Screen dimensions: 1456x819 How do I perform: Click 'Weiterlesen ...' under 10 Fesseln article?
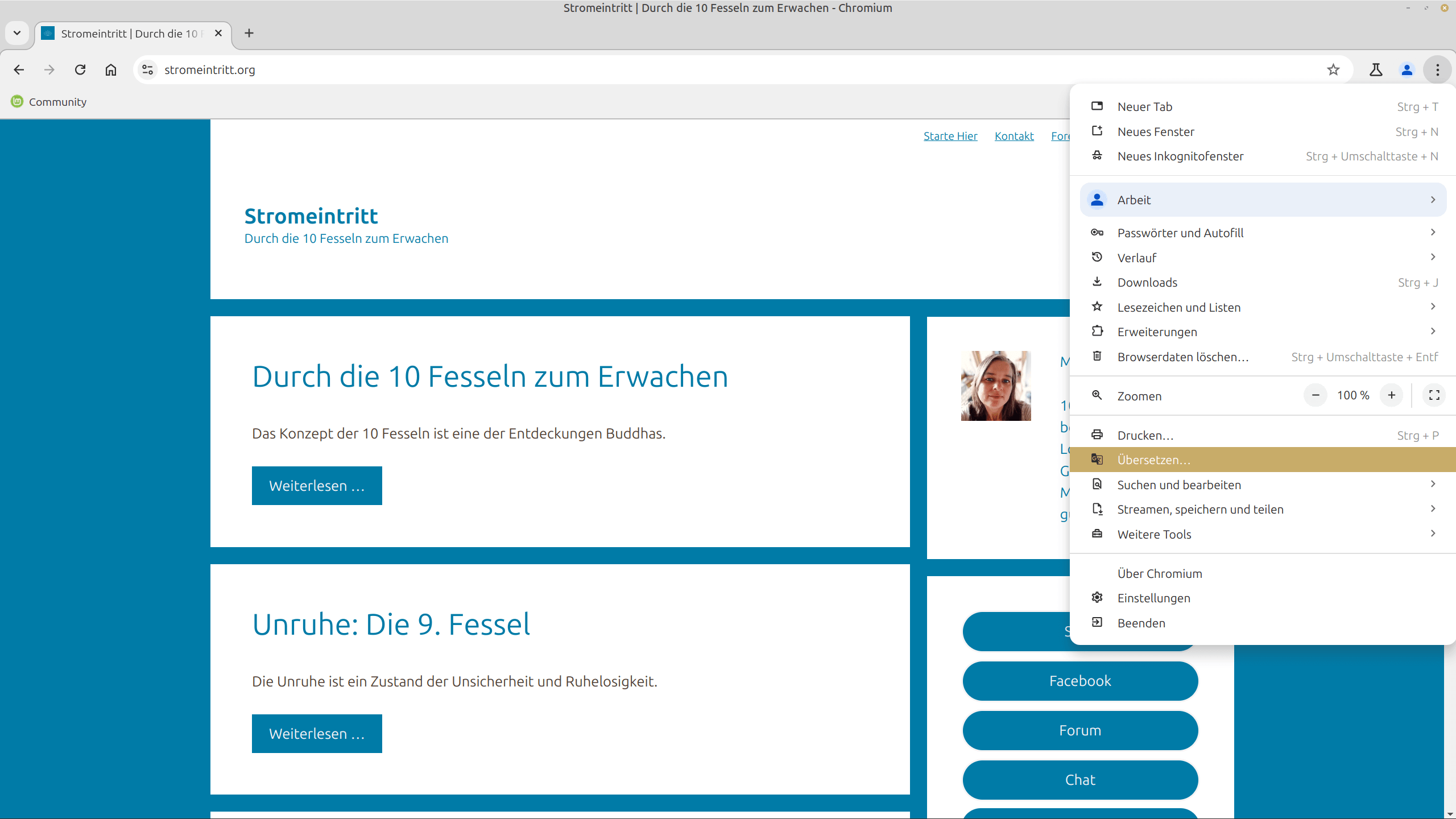tap(316, 485)
